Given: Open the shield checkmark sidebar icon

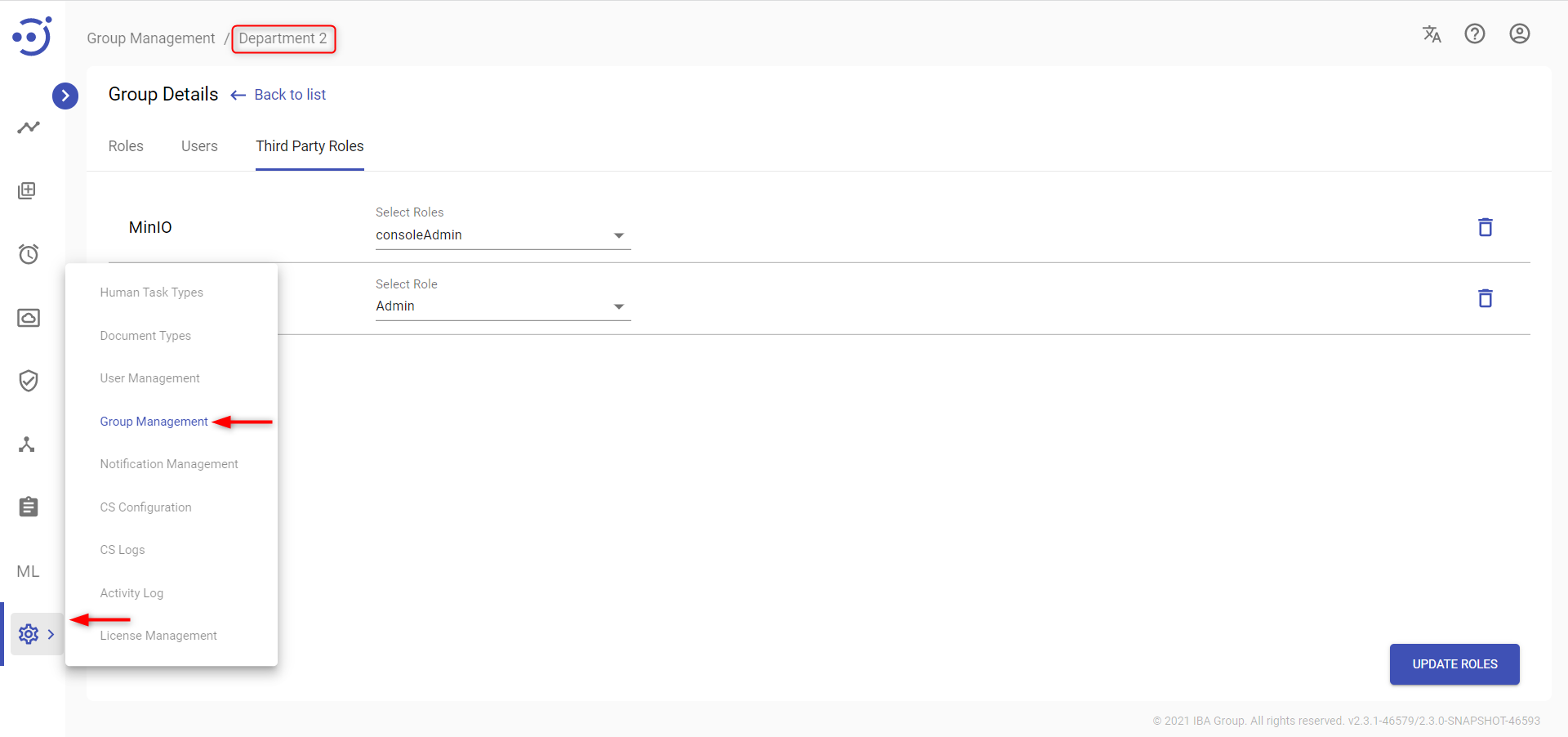Looking at the screenshot, I should (29, 381).
